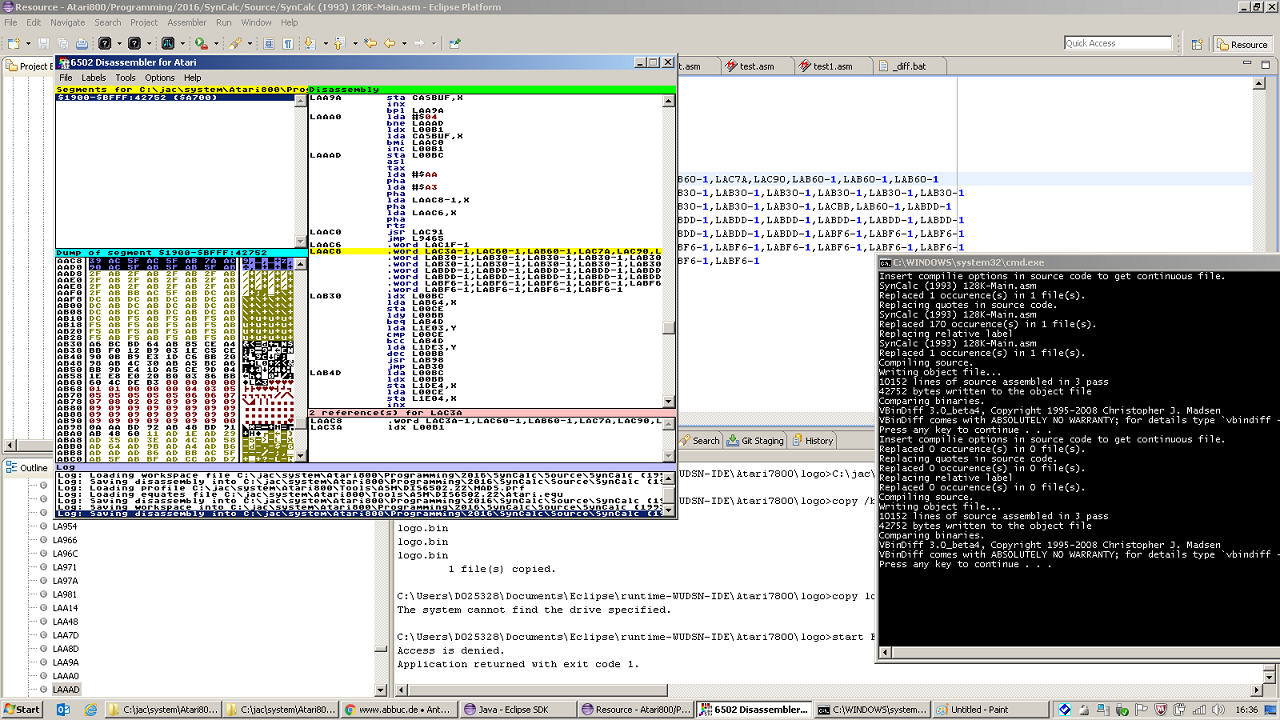Viewport: 1280px width, 720px height.
Task: Select the Resource perspective button
Action: 1241,44
